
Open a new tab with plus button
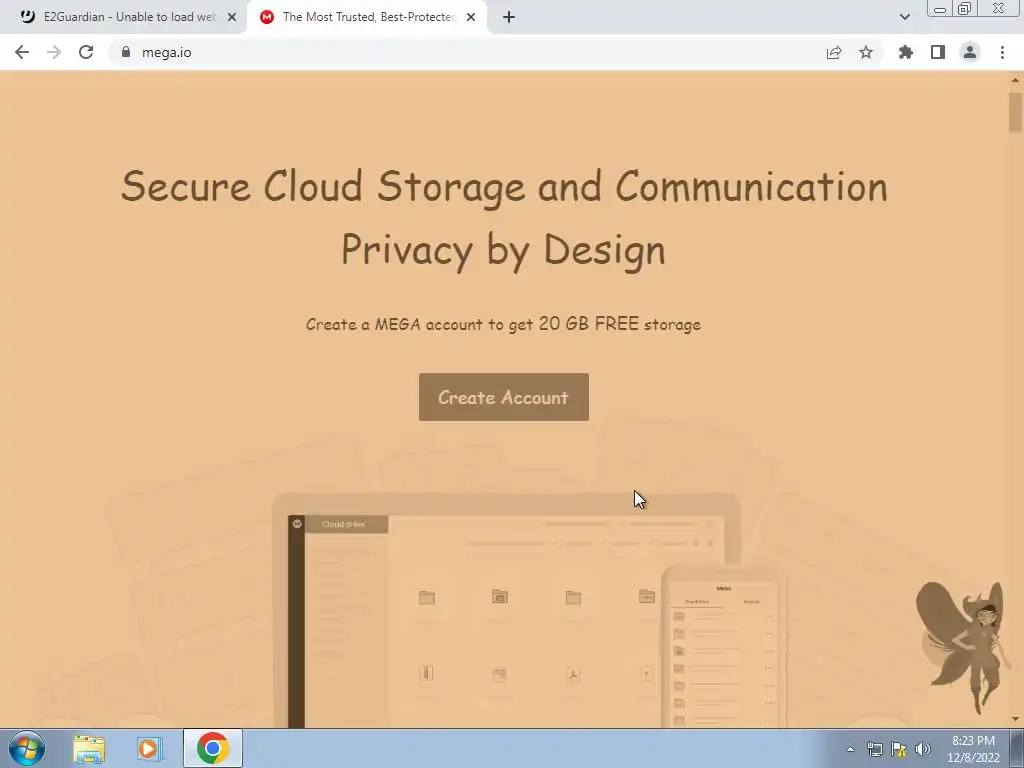tap(509, 17)
